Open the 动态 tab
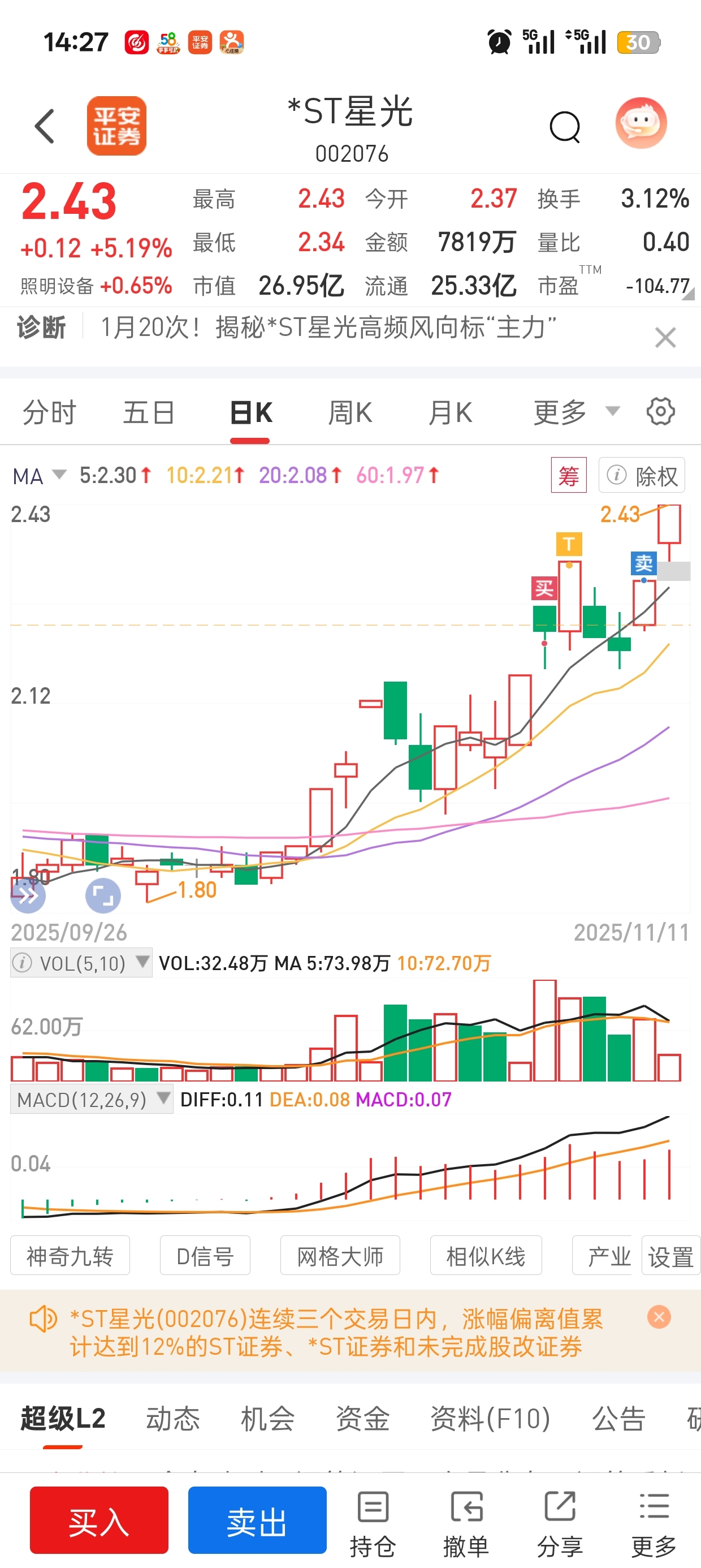 [x=173, y=1418]
